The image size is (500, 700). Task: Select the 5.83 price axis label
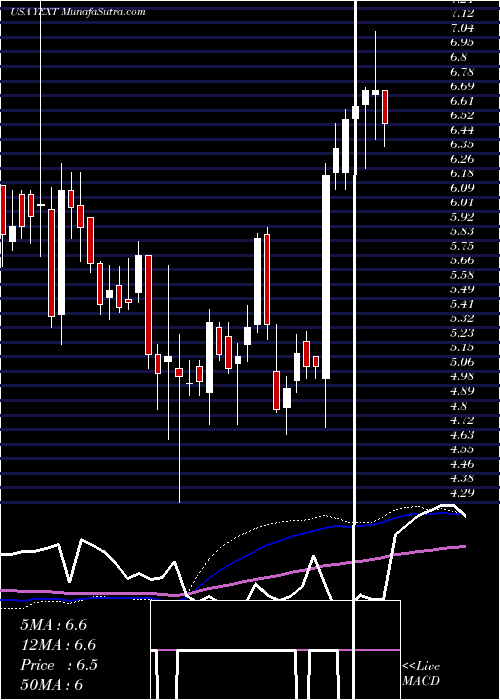462,231
